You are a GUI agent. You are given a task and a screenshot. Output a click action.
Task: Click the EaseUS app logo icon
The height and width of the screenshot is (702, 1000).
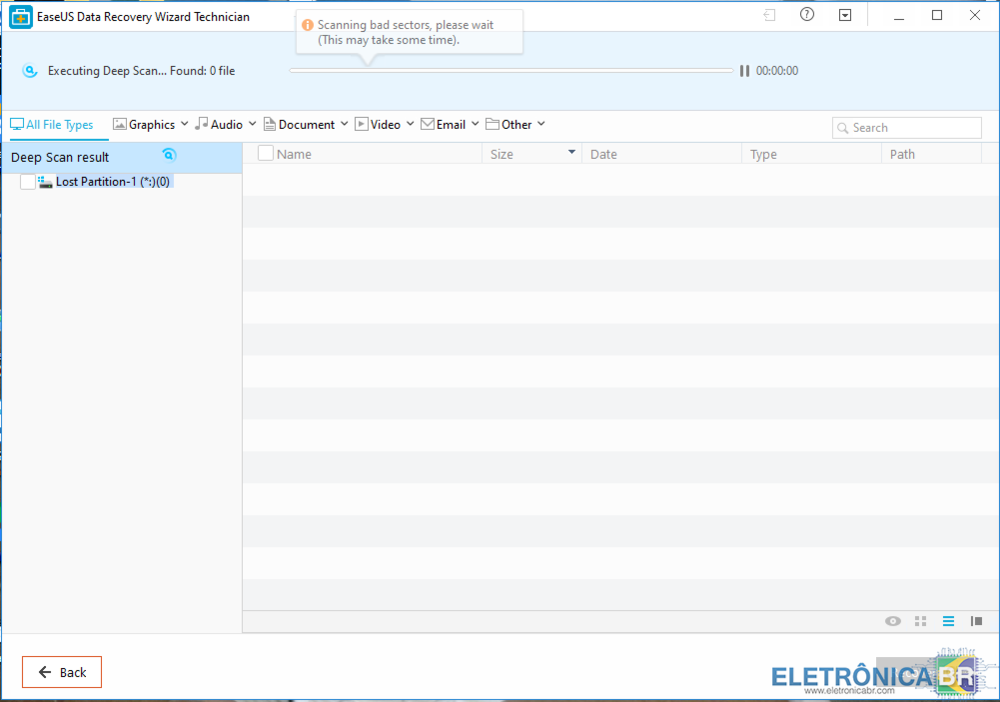[21, 17]
